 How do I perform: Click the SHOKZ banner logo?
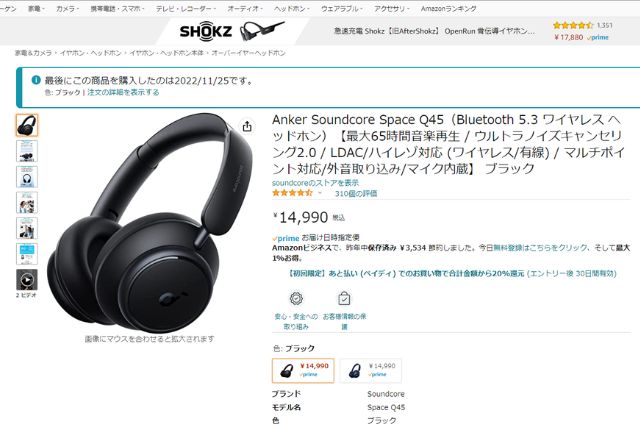coord(206,31)
